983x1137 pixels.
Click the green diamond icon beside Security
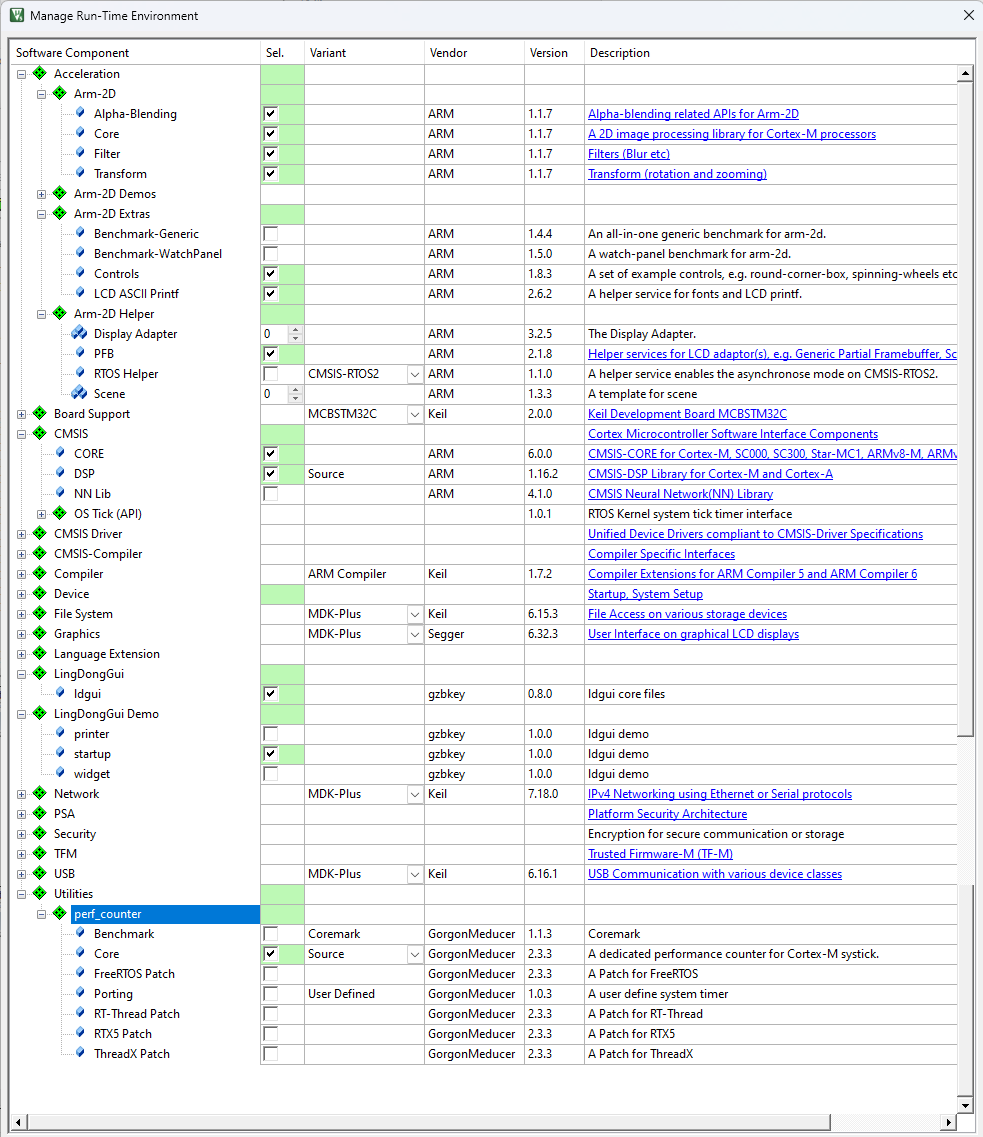coord(40,833)
